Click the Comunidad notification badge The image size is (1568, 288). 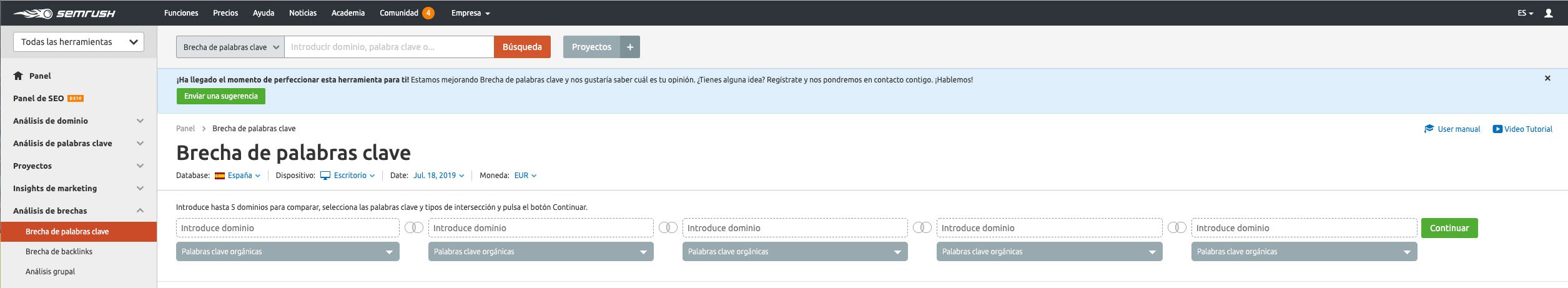coord(428,13)
